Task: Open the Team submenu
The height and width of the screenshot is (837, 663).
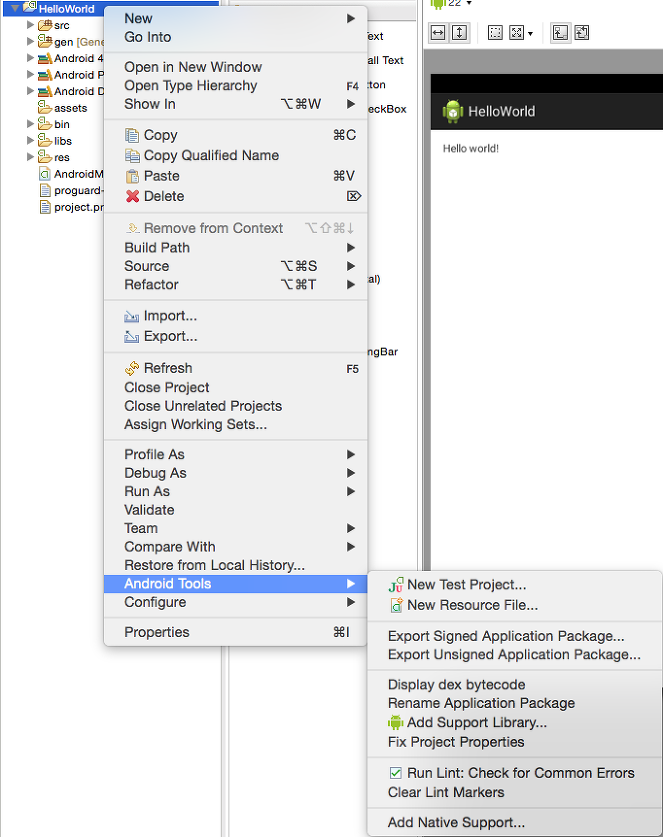Action: (235, 528)
